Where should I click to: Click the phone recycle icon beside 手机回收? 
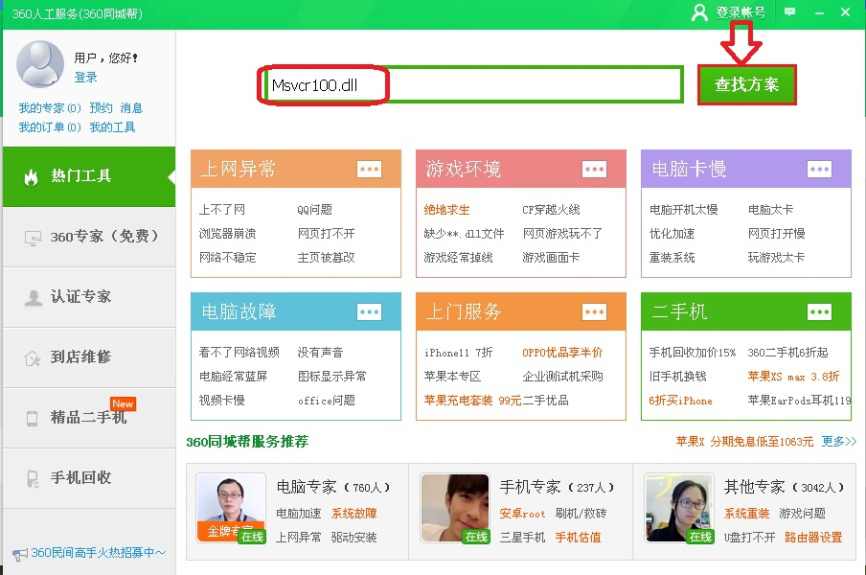point(33,478)
